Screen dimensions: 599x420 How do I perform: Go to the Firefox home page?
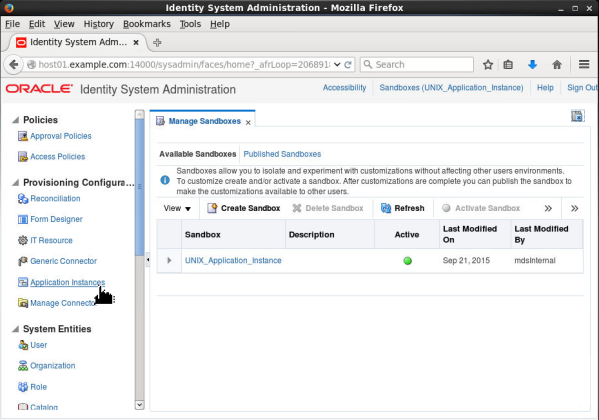tap(557, 65)
